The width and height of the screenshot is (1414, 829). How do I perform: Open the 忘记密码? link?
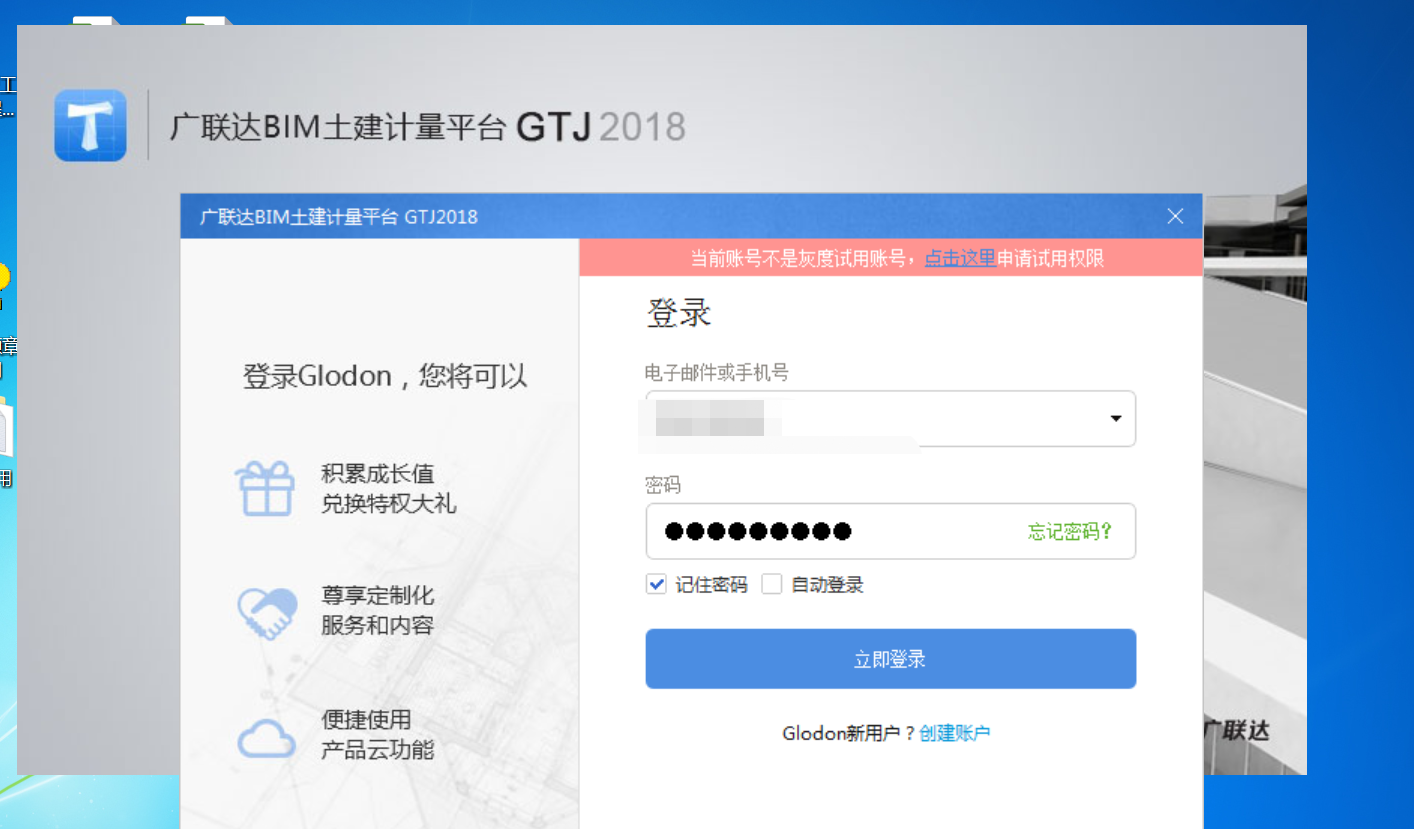pos(1070,532)
